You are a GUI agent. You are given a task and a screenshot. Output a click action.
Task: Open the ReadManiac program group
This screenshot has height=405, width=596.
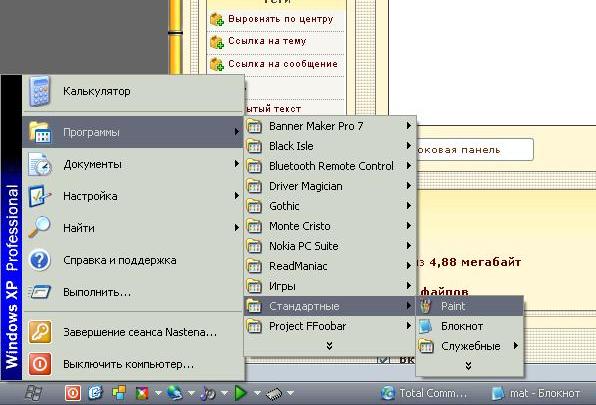point(330,266)
